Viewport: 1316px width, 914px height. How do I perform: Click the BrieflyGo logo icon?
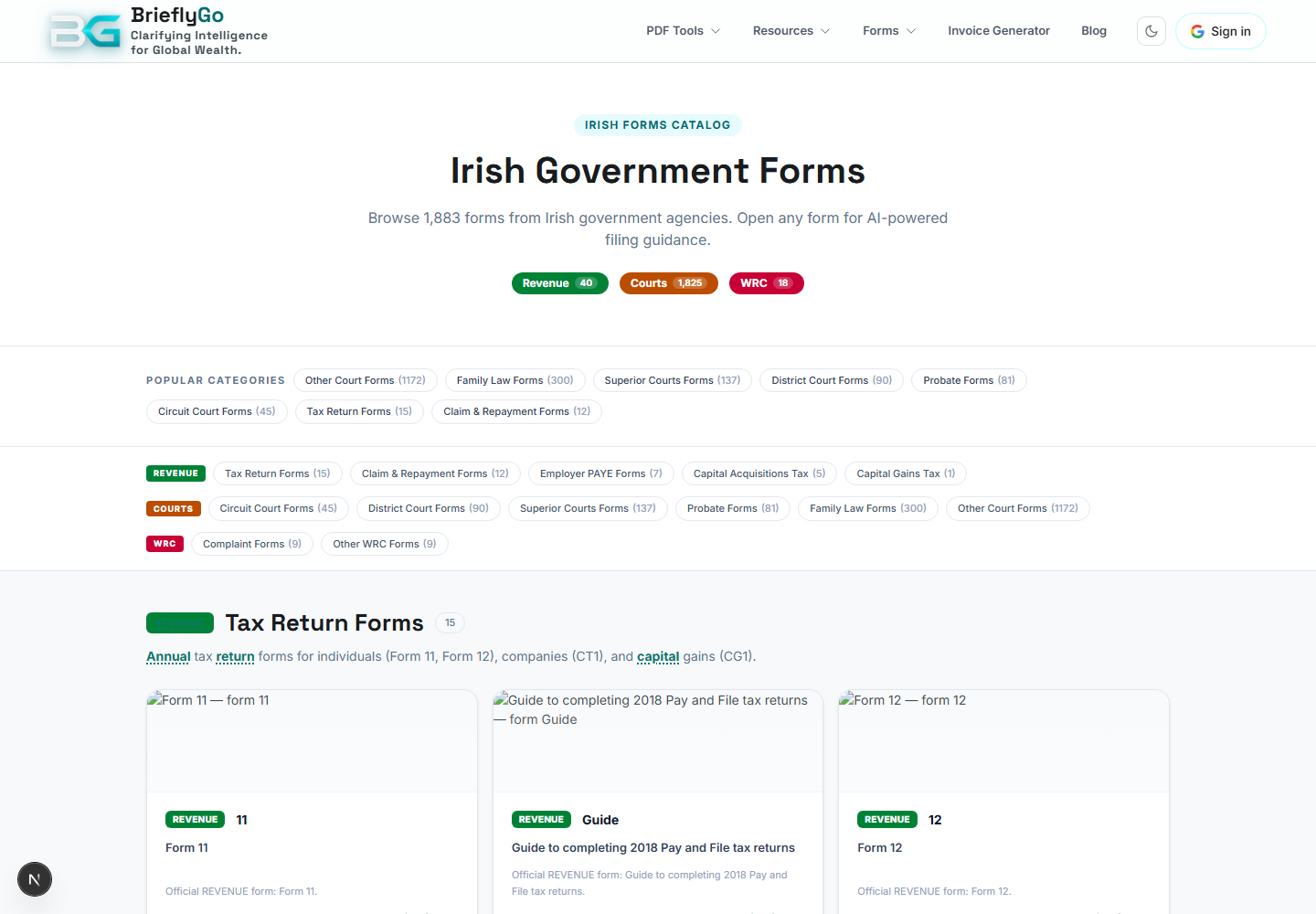85,30
